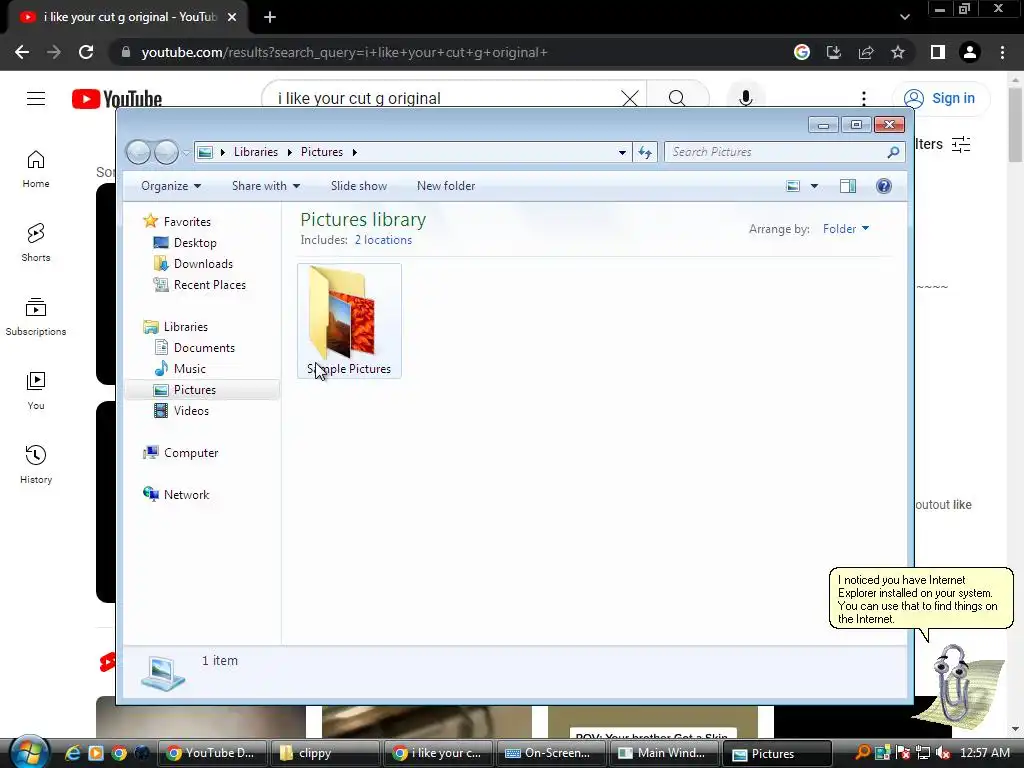1024x768 pixels.
Task: Click Pictures in the address breadcrumb
Action: click(321, 152)
